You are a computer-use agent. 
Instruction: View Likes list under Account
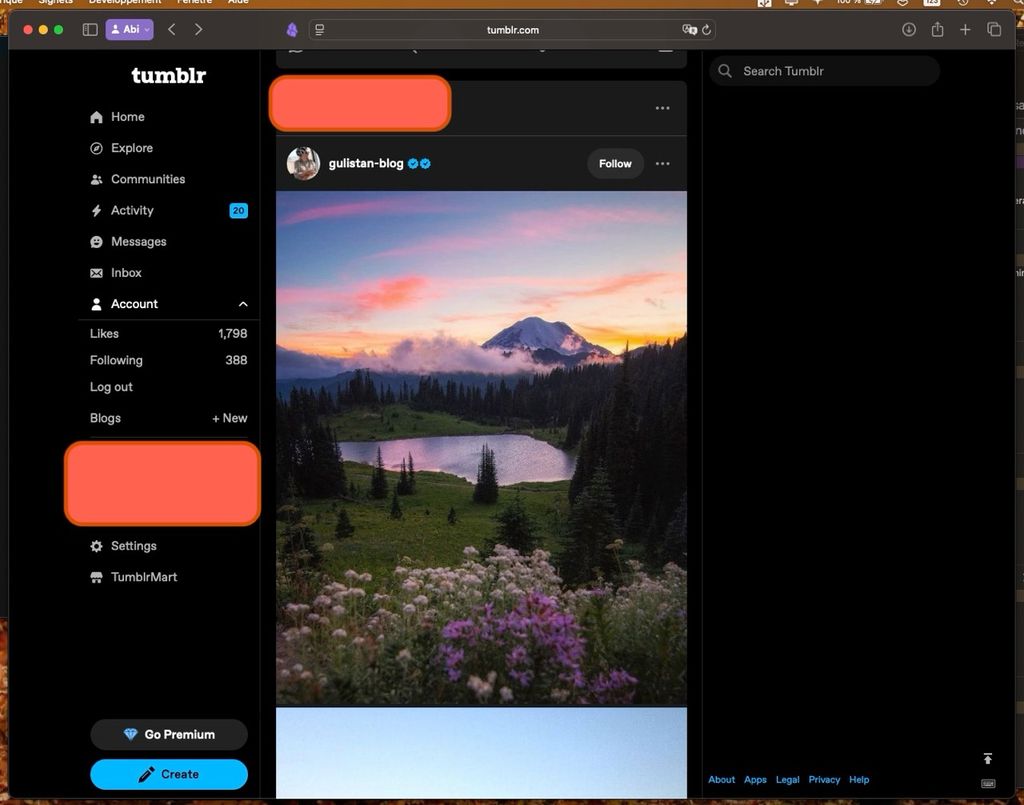105,333
